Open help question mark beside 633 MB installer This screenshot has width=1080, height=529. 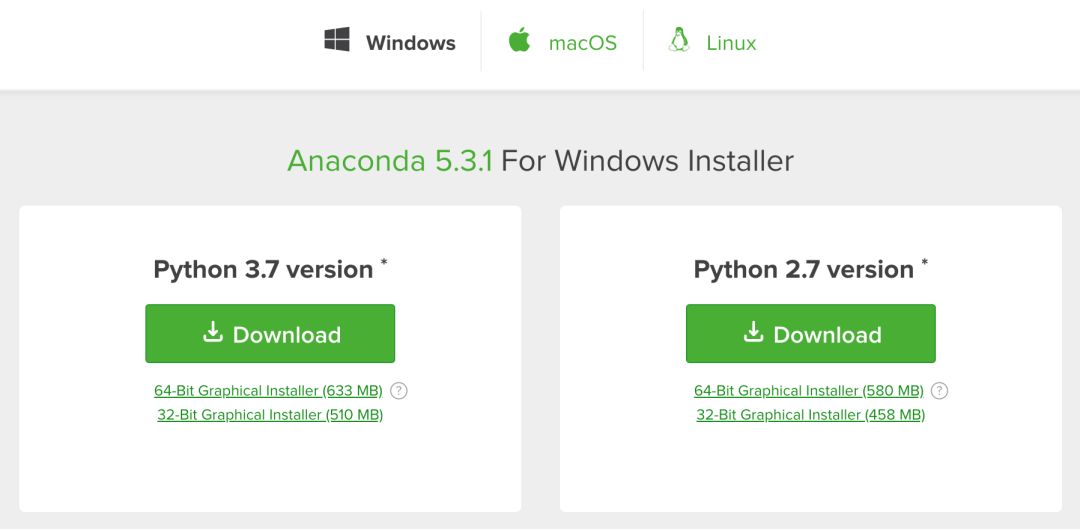(x=399, y=391)
